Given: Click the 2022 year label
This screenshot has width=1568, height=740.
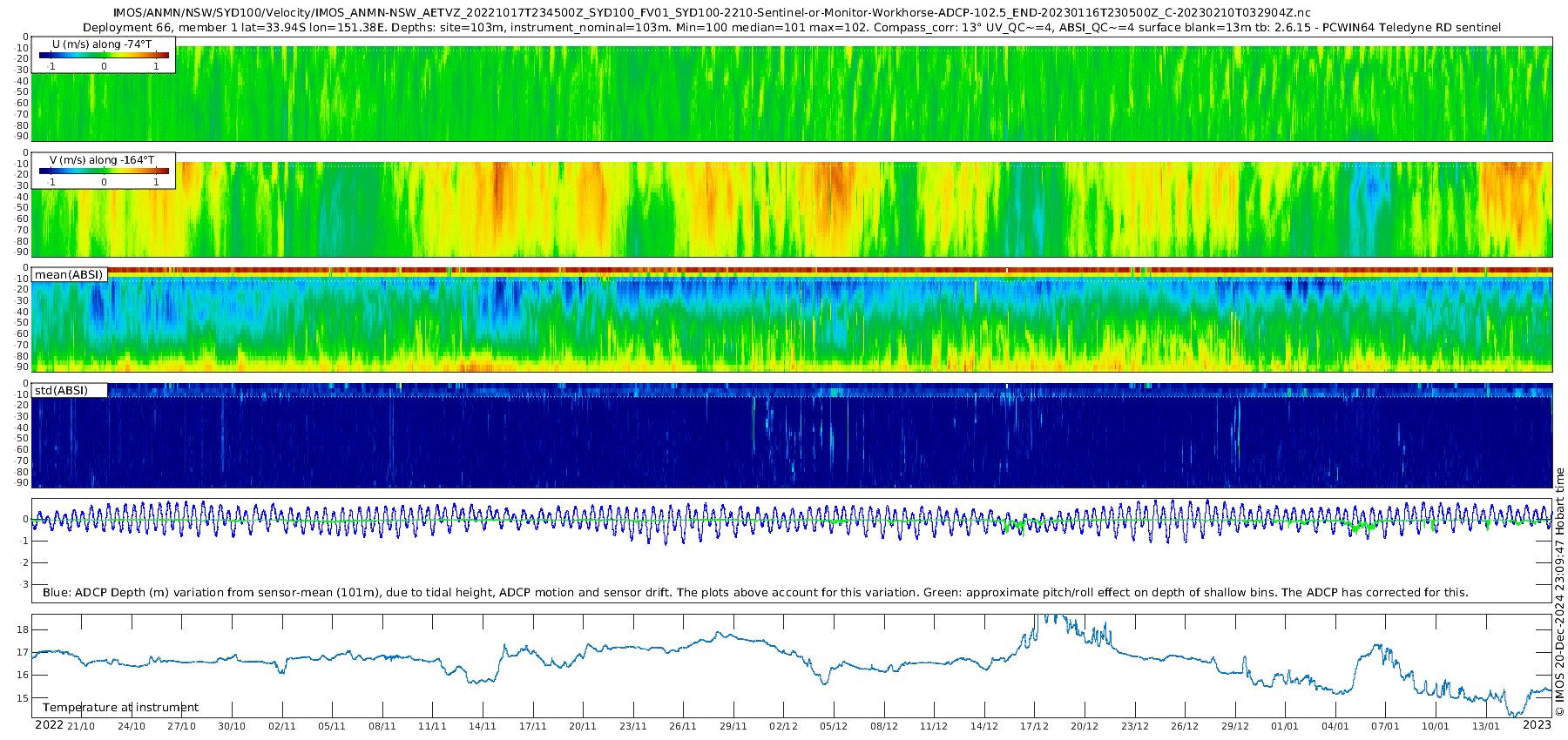Looking at the screenshot, I should pyautogui.click(x=49, y=725).
